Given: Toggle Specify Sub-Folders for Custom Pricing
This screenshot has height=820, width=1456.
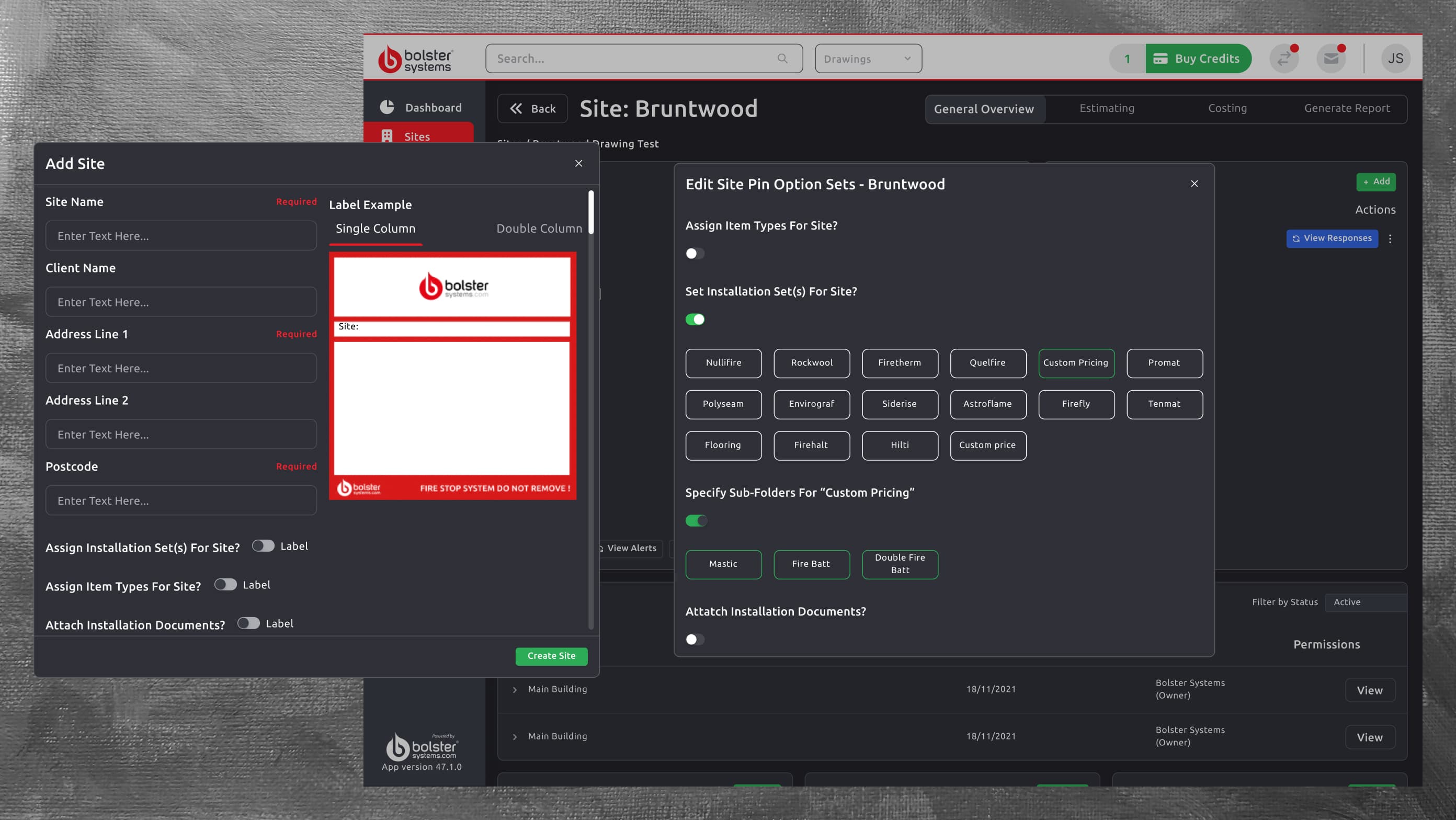Looking at the screenshot, I should (696, 520).
